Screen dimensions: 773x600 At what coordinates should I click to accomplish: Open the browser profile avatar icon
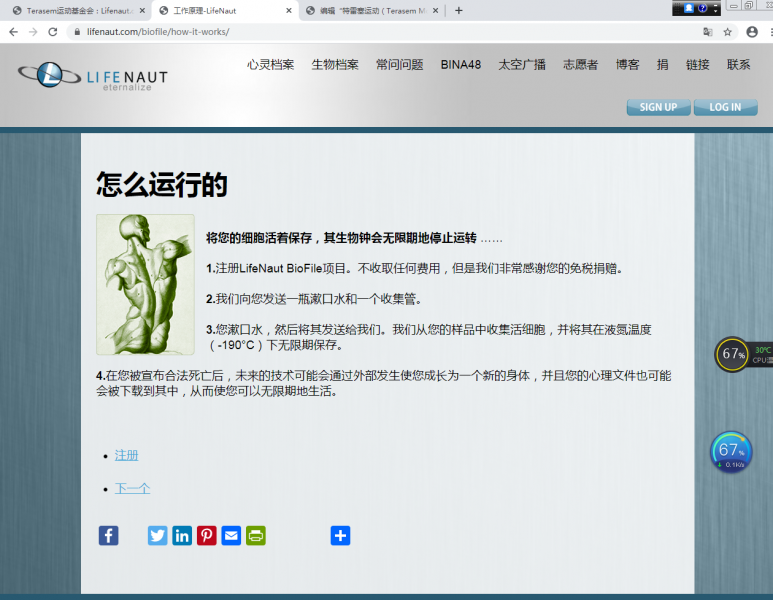(752, 32)
